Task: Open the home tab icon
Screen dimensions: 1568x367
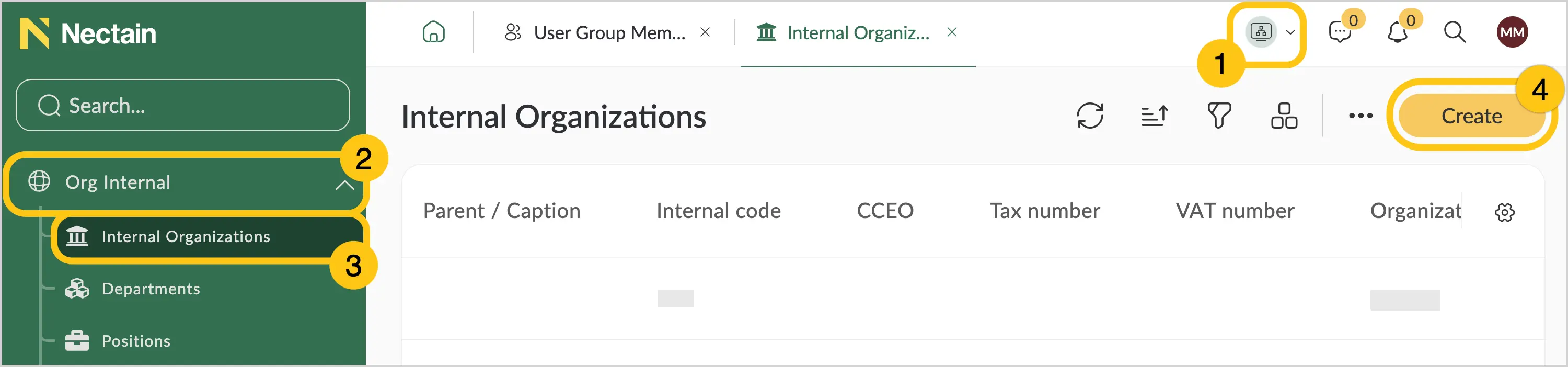Action: pos(433,32)
